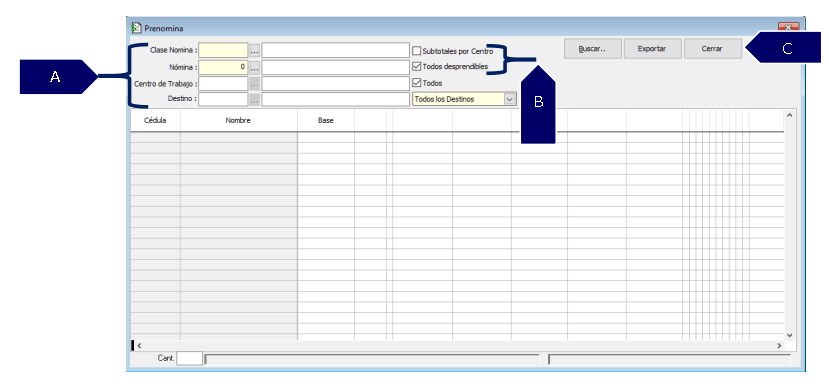This screenshot has height=388, width=829.
Task: Uncheck Todos desprendibles checkbox
Action: point(417,67)
